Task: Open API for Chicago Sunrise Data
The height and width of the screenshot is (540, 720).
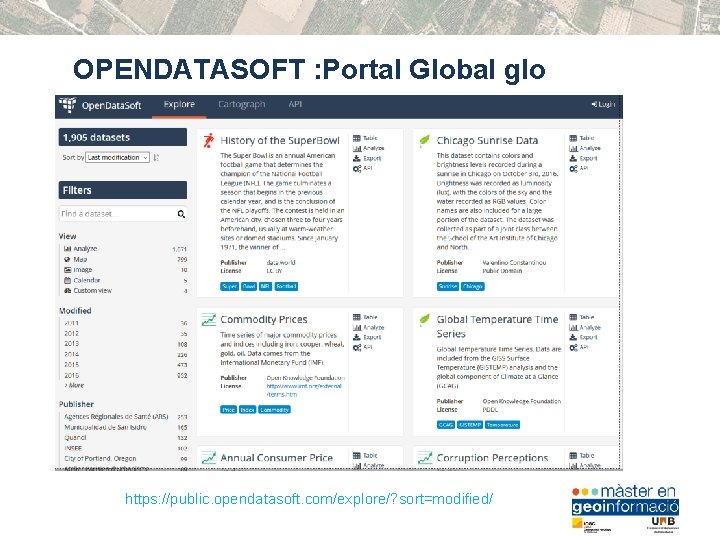Action: [x=579, y=169]
